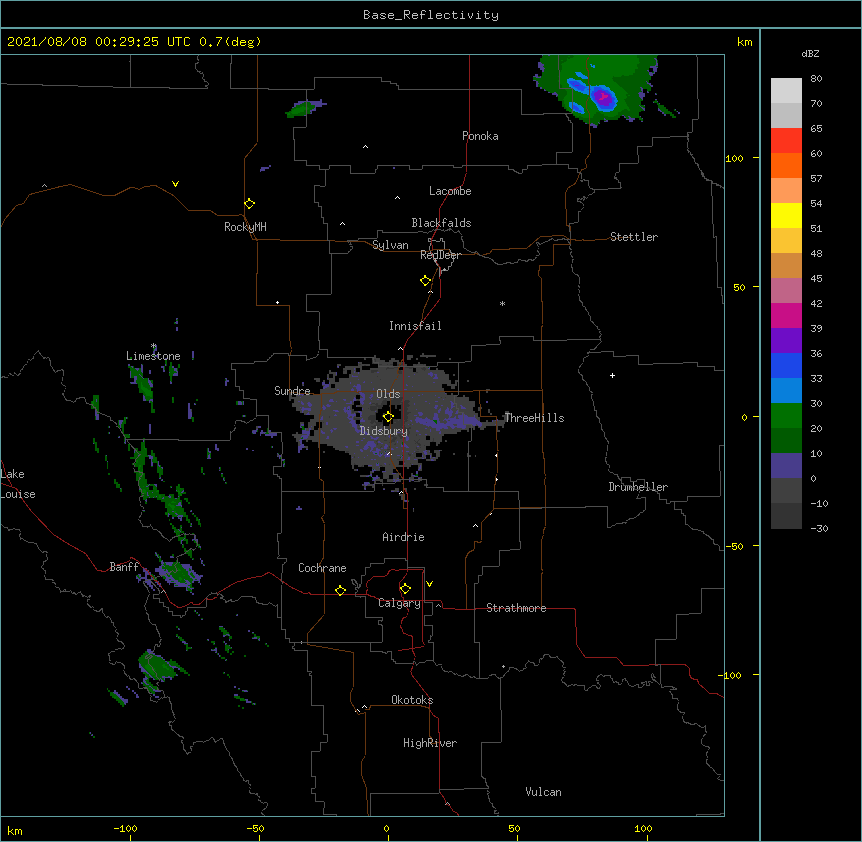This screenshot has height=842, width=862.
Task: Click the Lacombe city label
Action: (450, 191)
